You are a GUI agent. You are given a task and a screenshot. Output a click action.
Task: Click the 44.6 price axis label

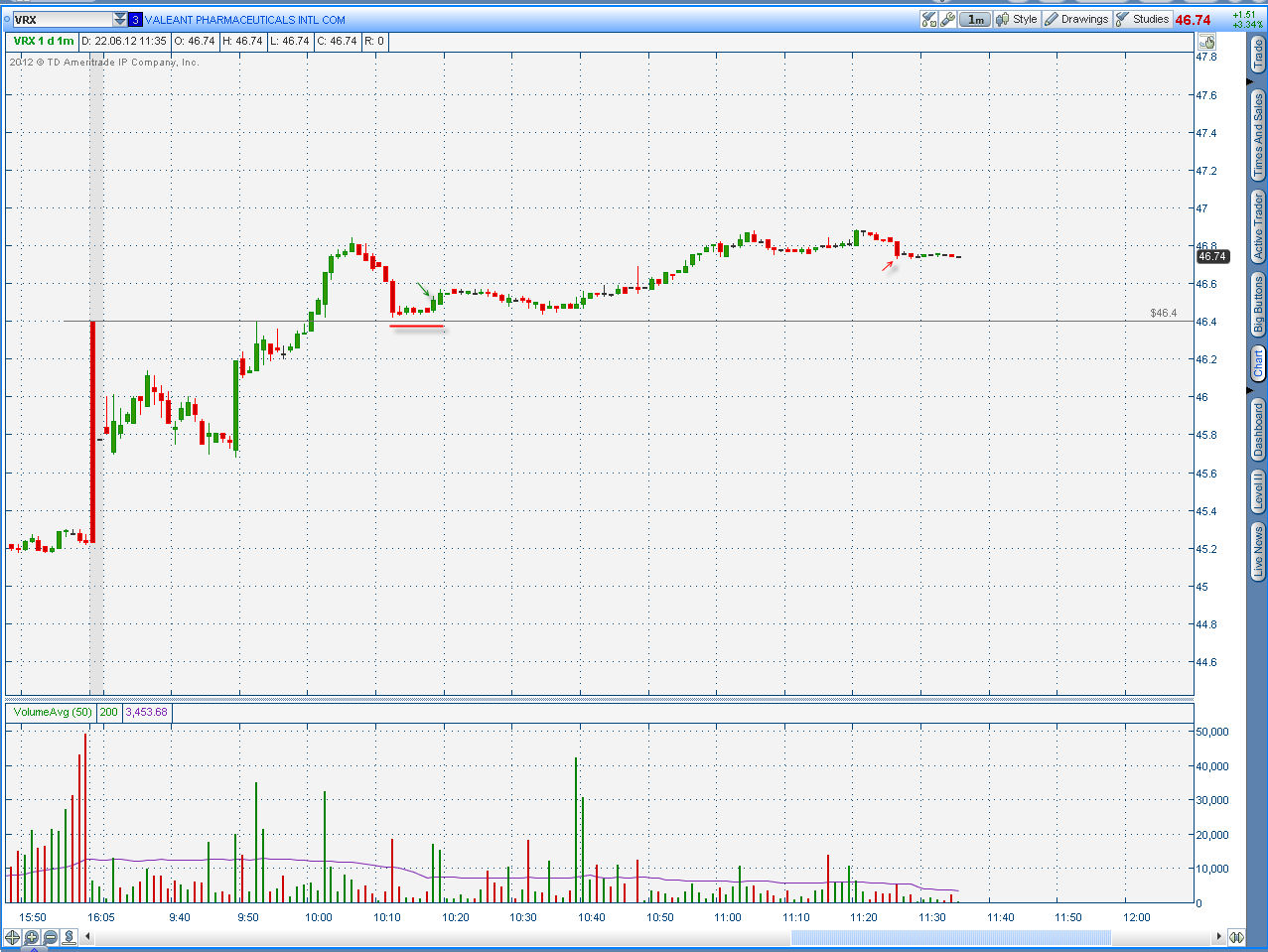1206,662
